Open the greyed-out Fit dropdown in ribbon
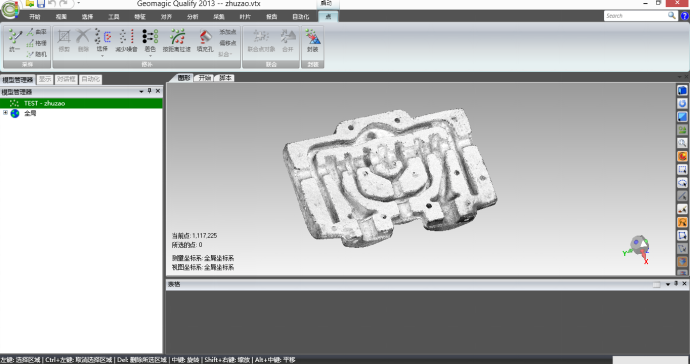This screenshot has width=690, height=364. [x=225, y=54]
